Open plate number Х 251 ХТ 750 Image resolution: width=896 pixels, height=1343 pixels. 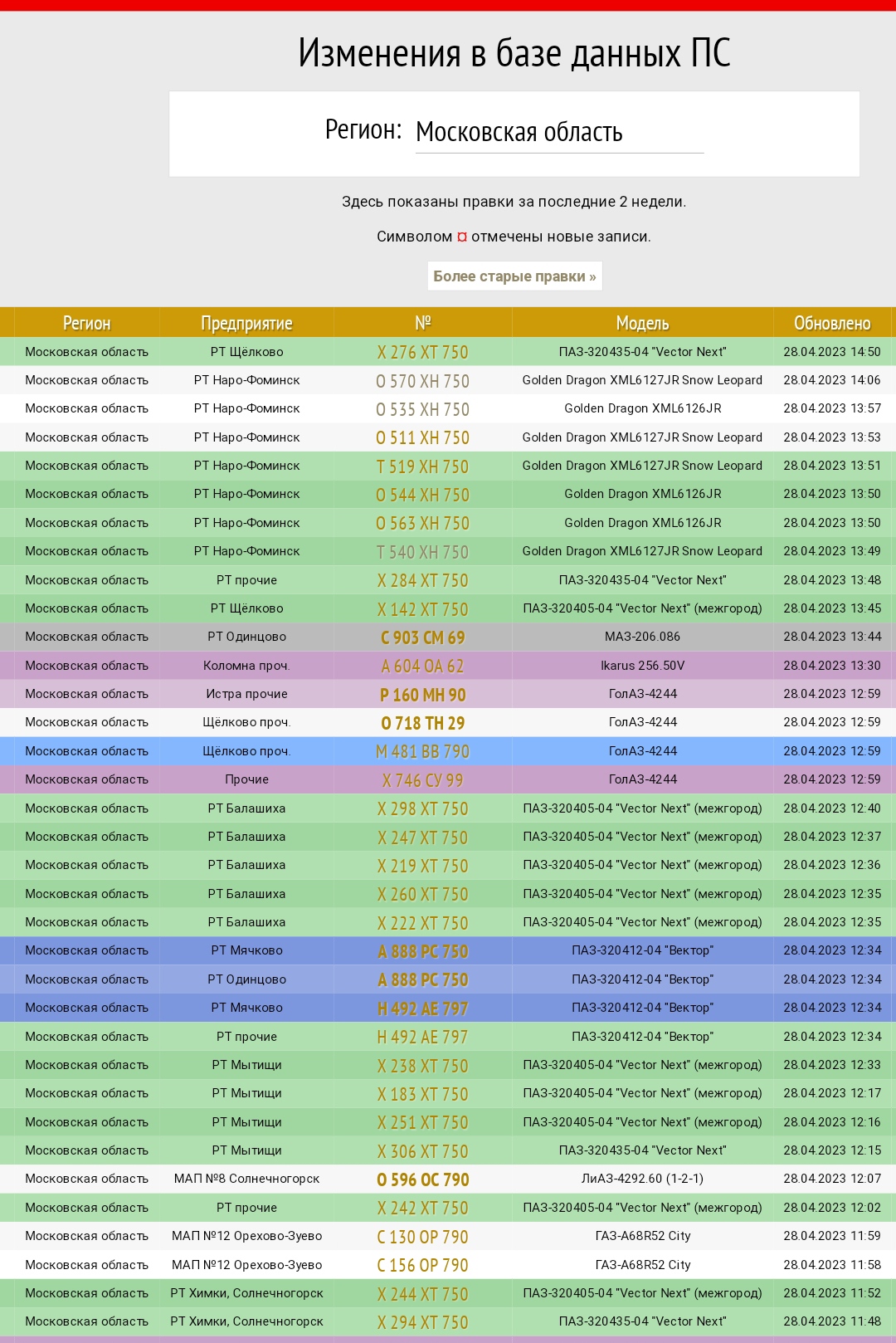click(423, 1122)
